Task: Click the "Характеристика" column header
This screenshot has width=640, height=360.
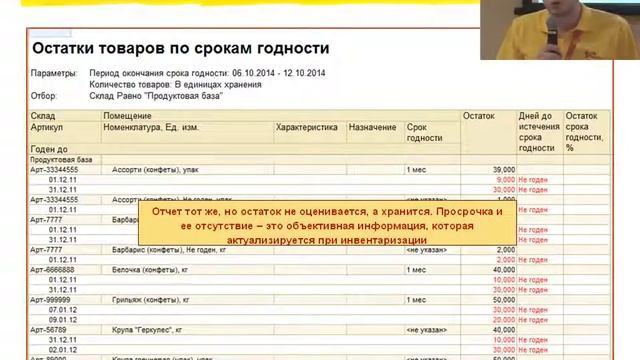Action: [307, 127]
